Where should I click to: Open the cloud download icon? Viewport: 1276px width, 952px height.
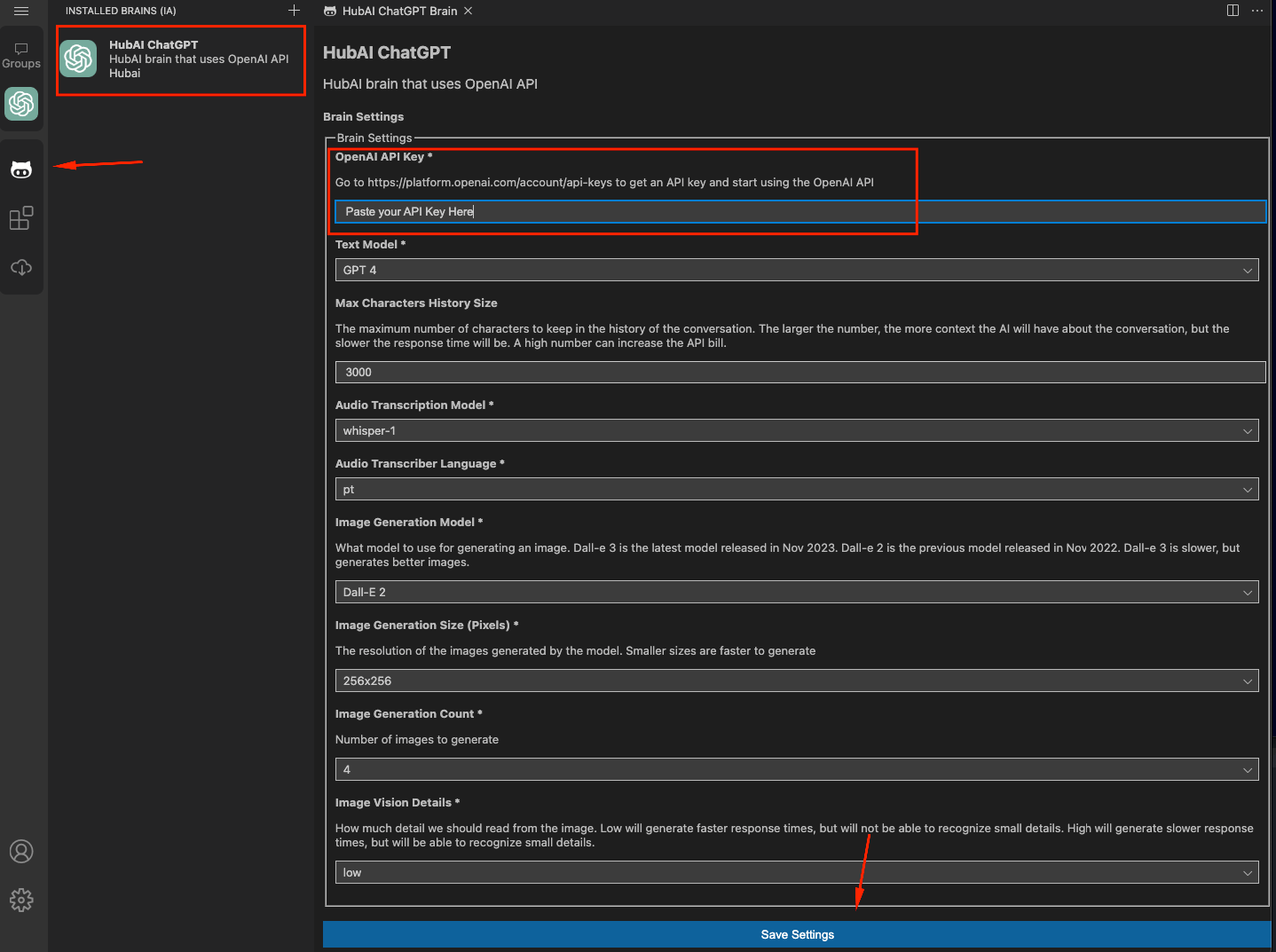click(21, 267)
